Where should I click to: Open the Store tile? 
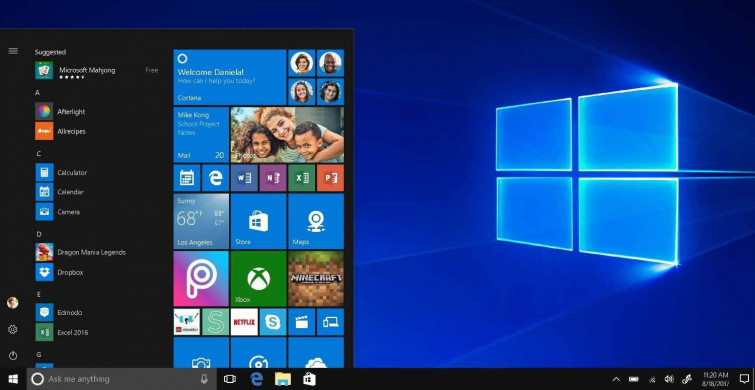click(x=259, y=221)
